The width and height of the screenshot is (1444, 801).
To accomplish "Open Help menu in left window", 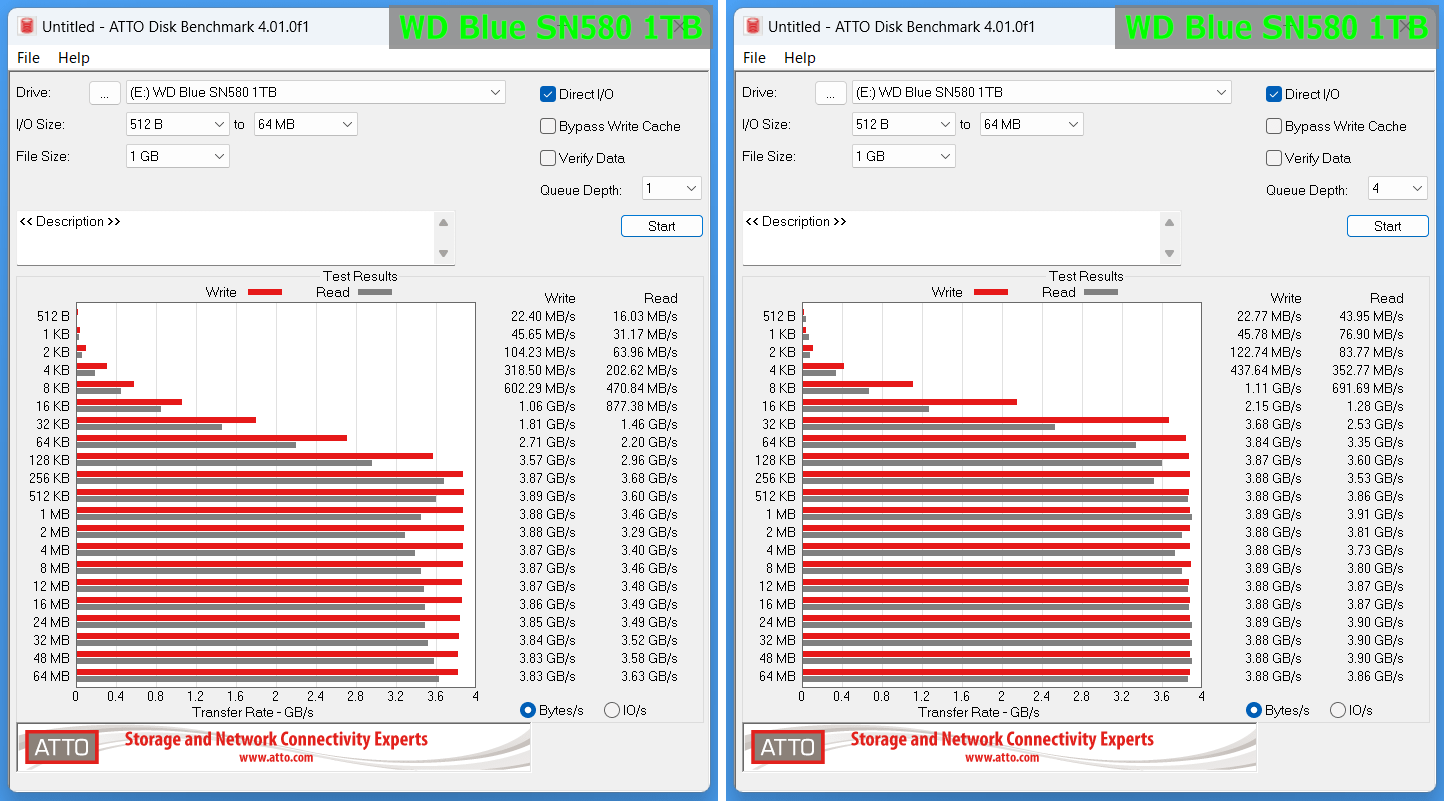I will (74, 58).
